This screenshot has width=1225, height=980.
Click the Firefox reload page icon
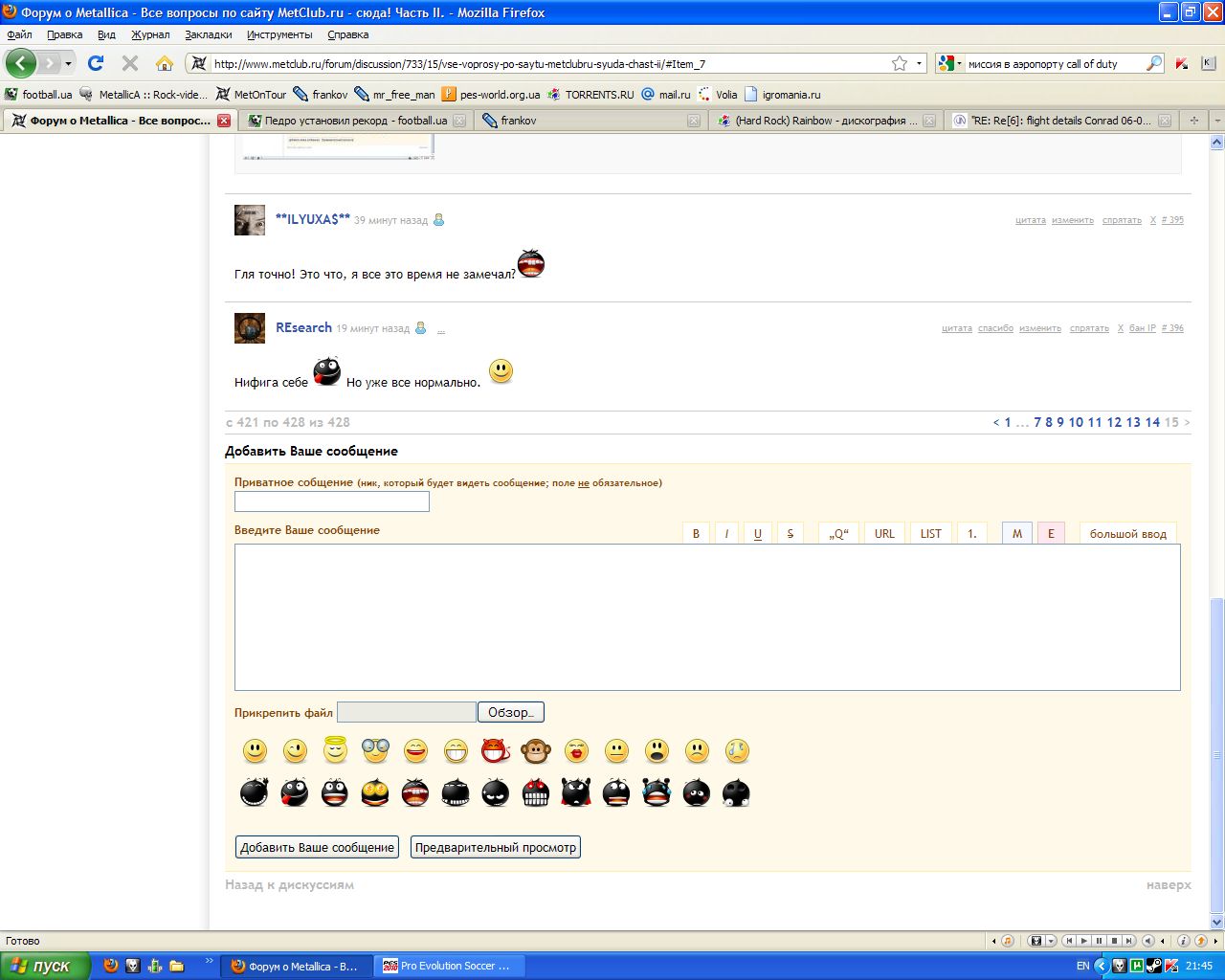tap(96, 63)
